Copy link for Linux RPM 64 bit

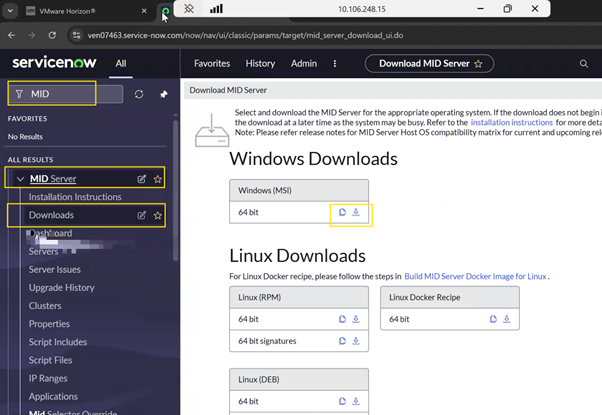pos(342,319)
